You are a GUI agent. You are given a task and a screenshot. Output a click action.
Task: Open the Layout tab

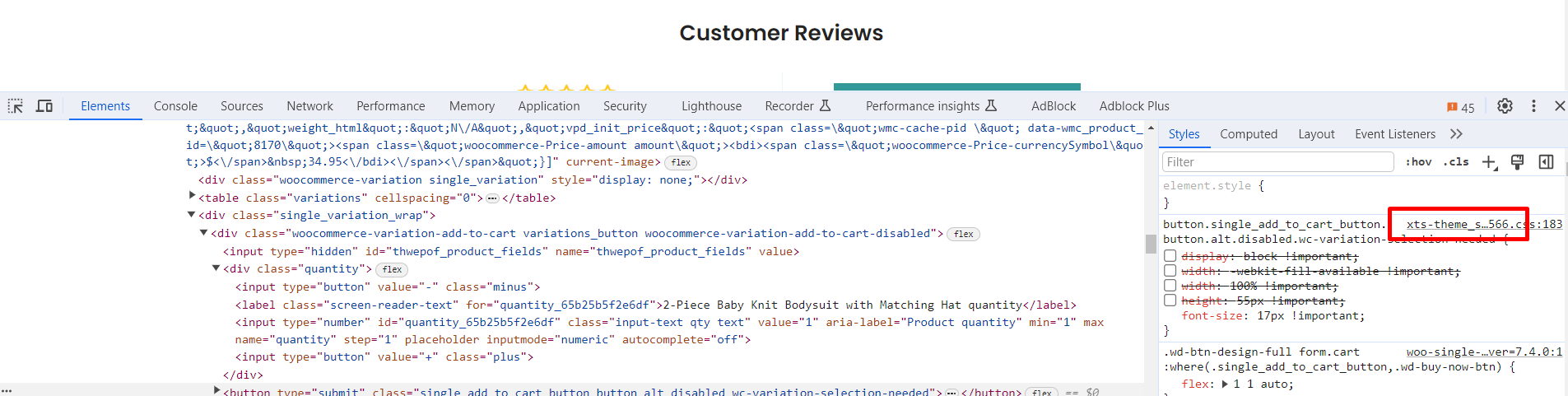tap(1316, 134)
